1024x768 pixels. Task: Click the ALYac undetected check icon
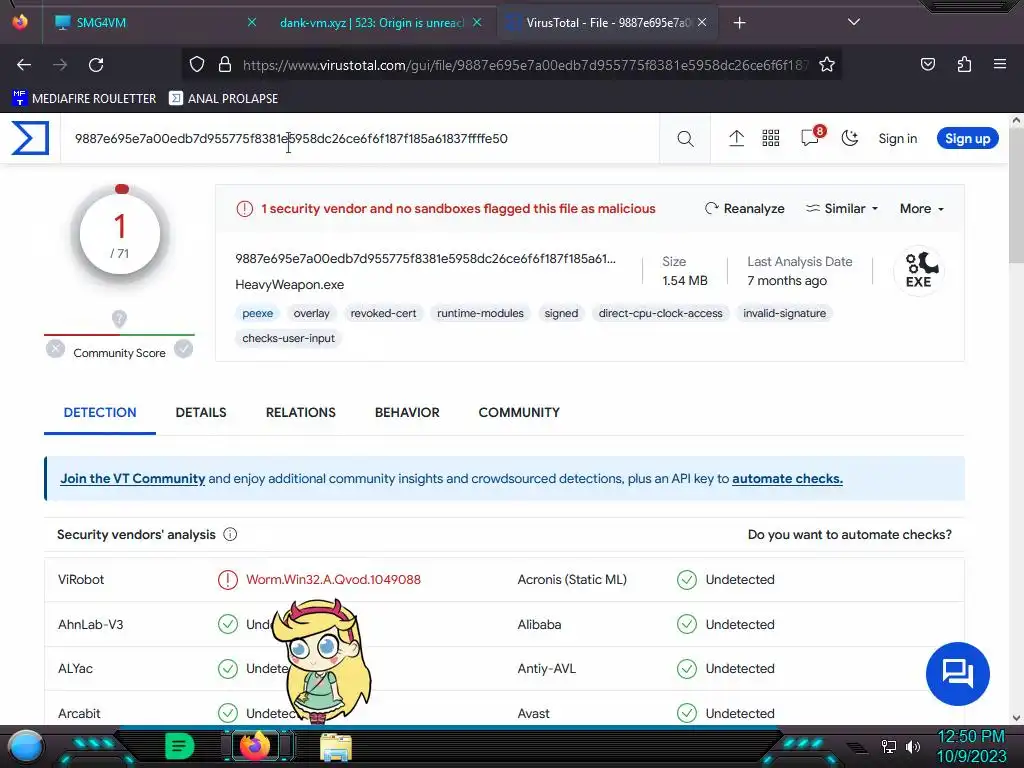click(228, 669)
